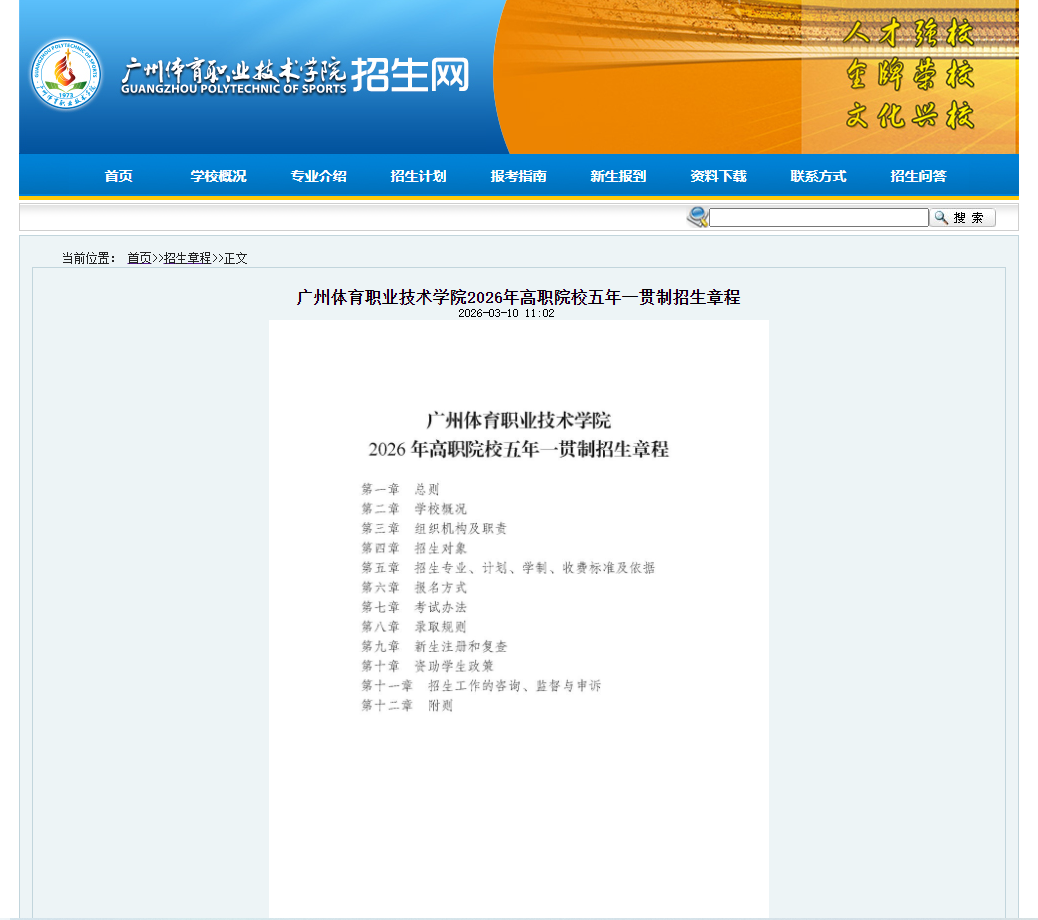Open the 招生计划 navigation item
The image size is (1038, 920).
[x=417, y=175]
